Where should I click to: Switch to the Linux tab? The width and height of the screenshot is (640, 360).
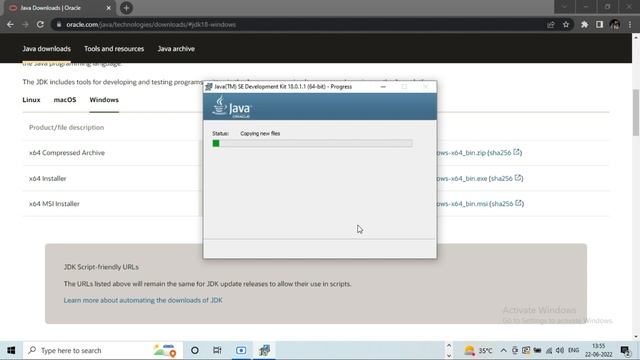[31, 100]
